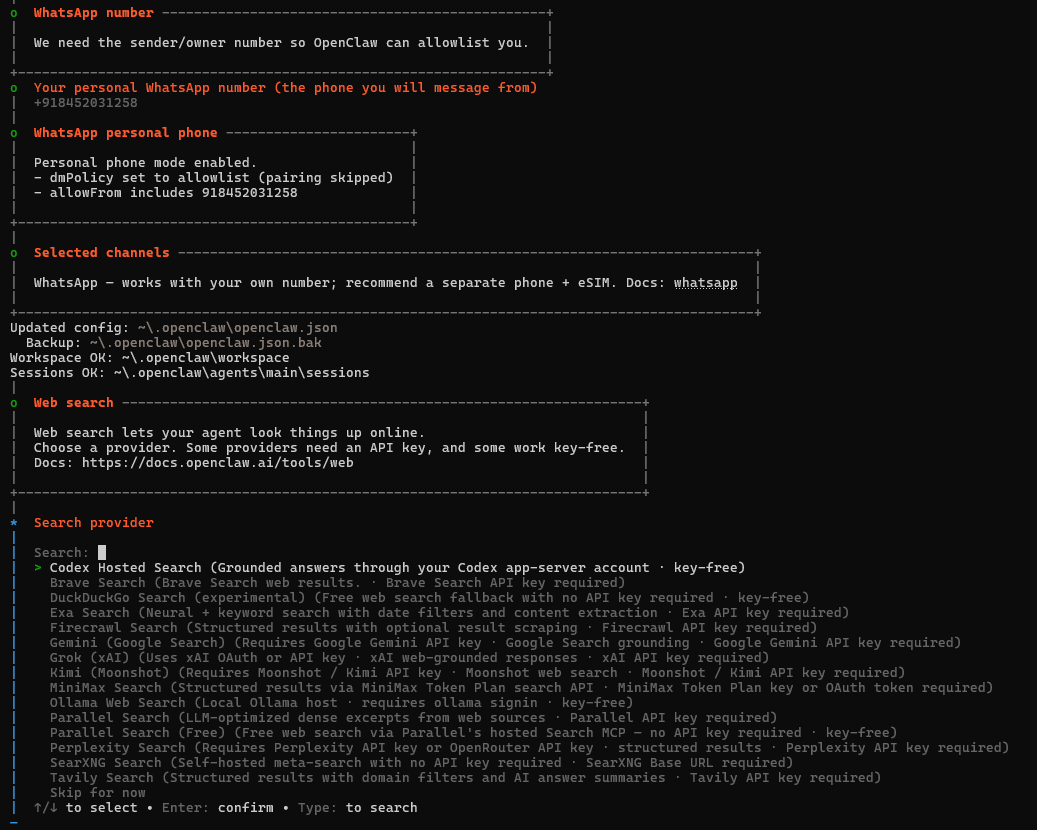Click the WhatsApp personal phone heading

[x=126, y=133]
